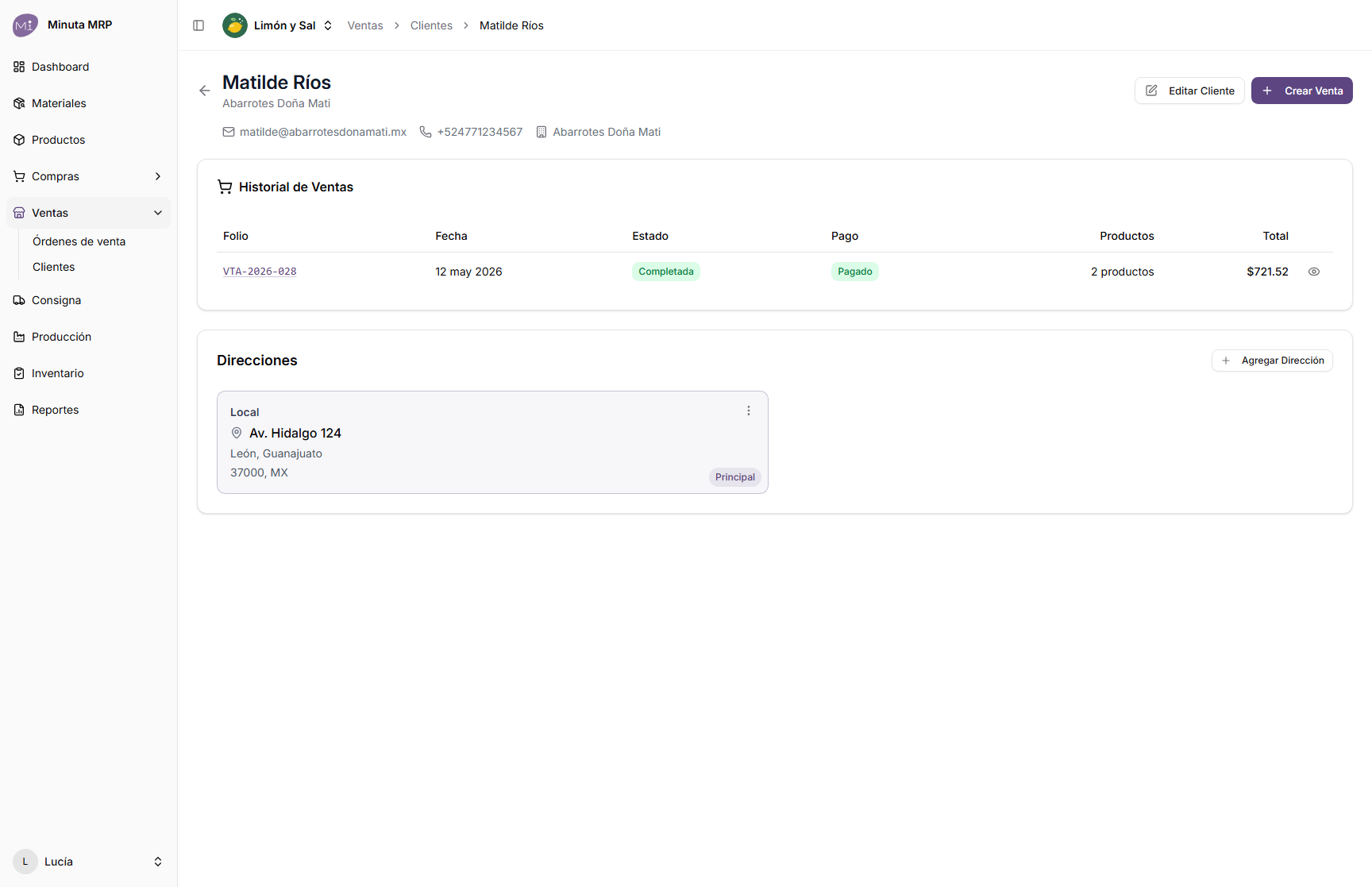
Task: Open the Local address options menu
Action: [x=749, y=411]
